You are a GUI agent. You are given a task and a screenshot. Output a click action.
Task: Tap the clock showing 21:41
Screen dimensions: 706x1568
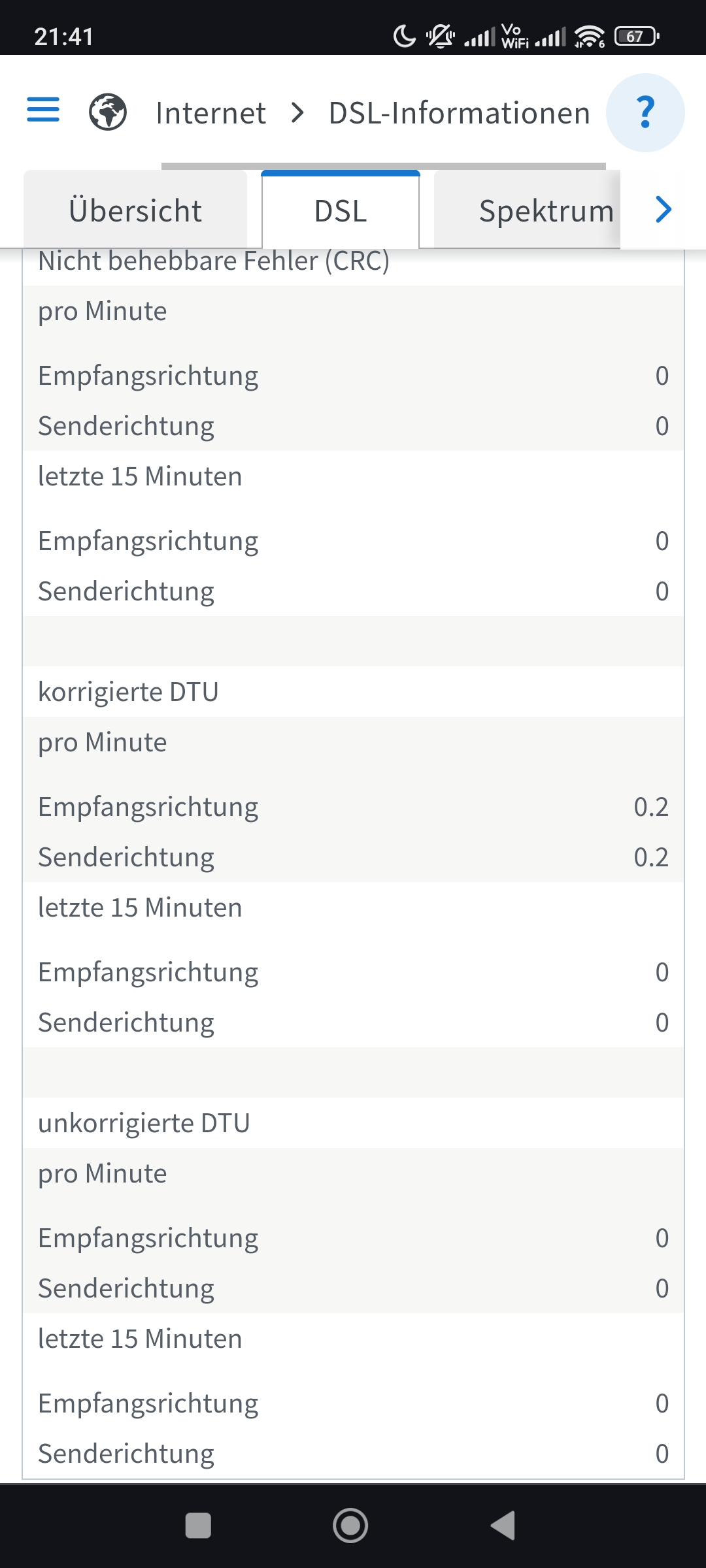64,37
